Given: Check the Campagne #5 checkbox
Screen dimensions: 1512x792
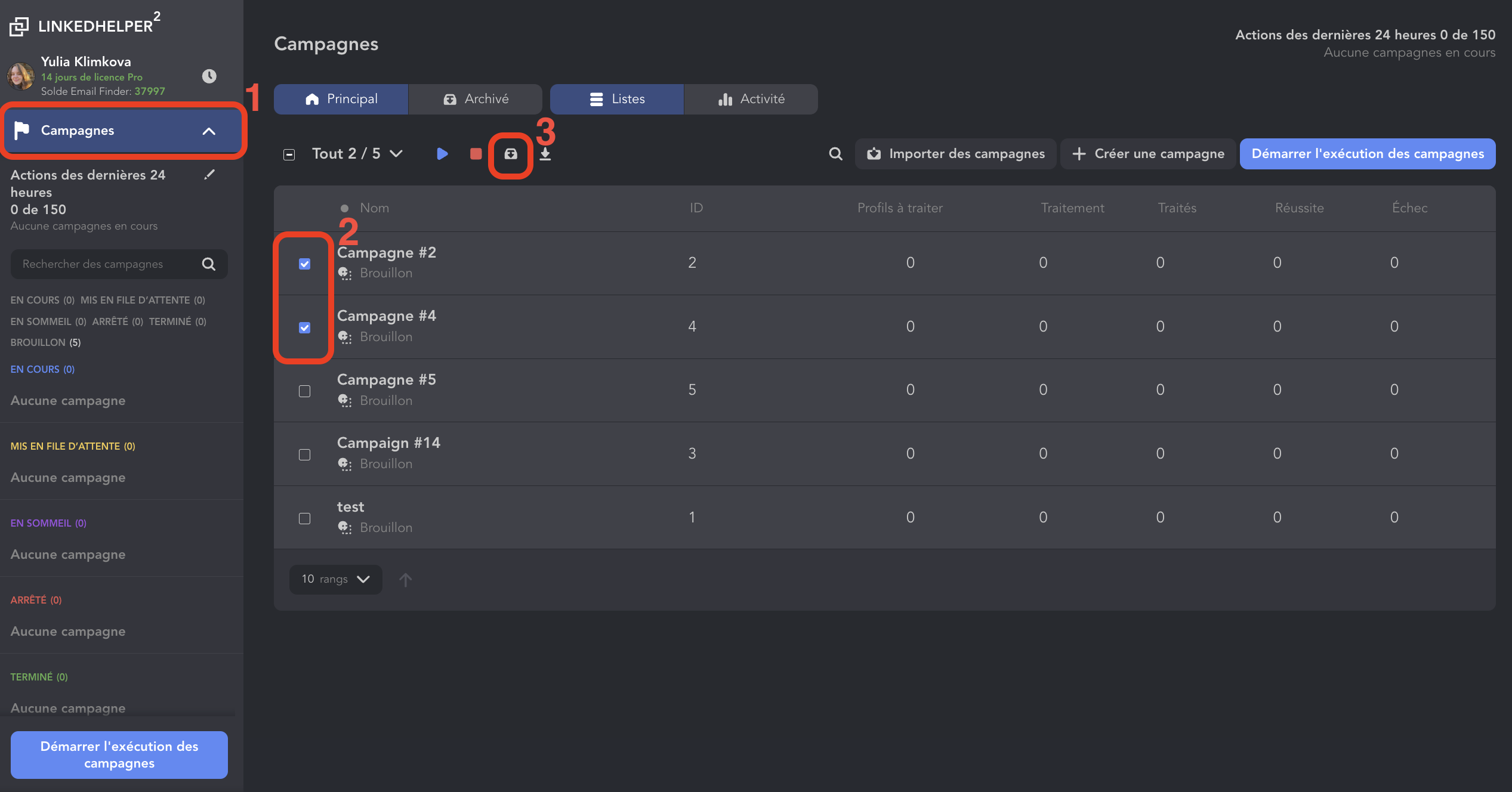Looking at the screenshot, I should (304, 391).
